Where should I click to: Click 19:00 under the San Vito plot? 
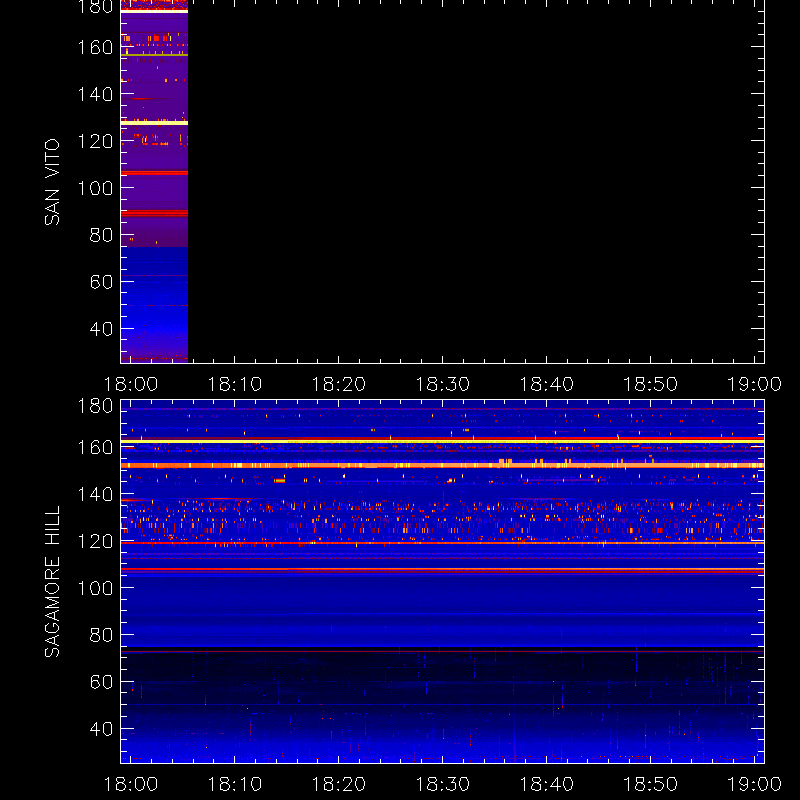pyautogui.click(x=755, y=384)
